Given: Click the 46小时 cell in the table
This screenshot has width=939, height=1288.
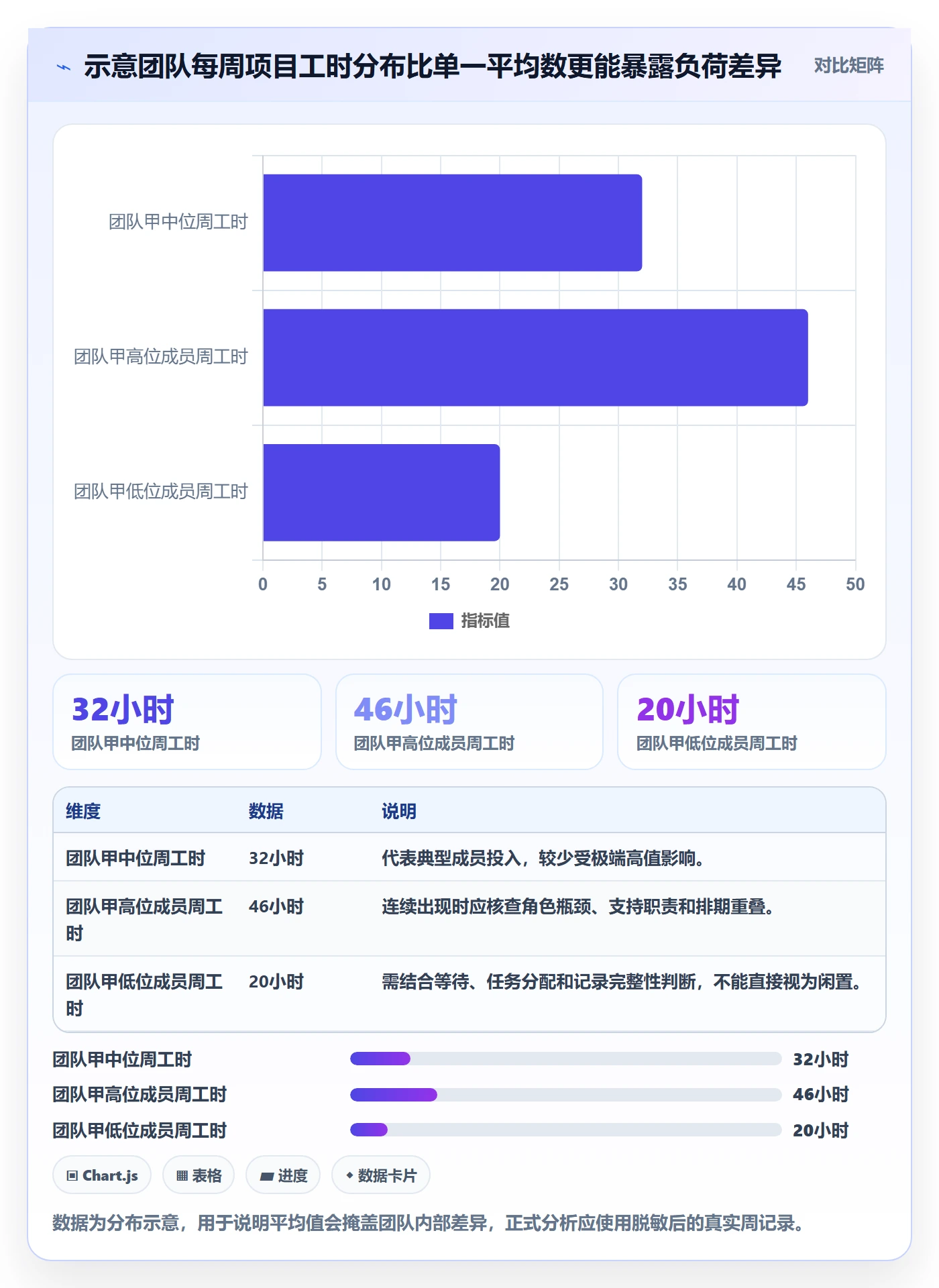Looking at the screenshot, I should tap(276, 906).
